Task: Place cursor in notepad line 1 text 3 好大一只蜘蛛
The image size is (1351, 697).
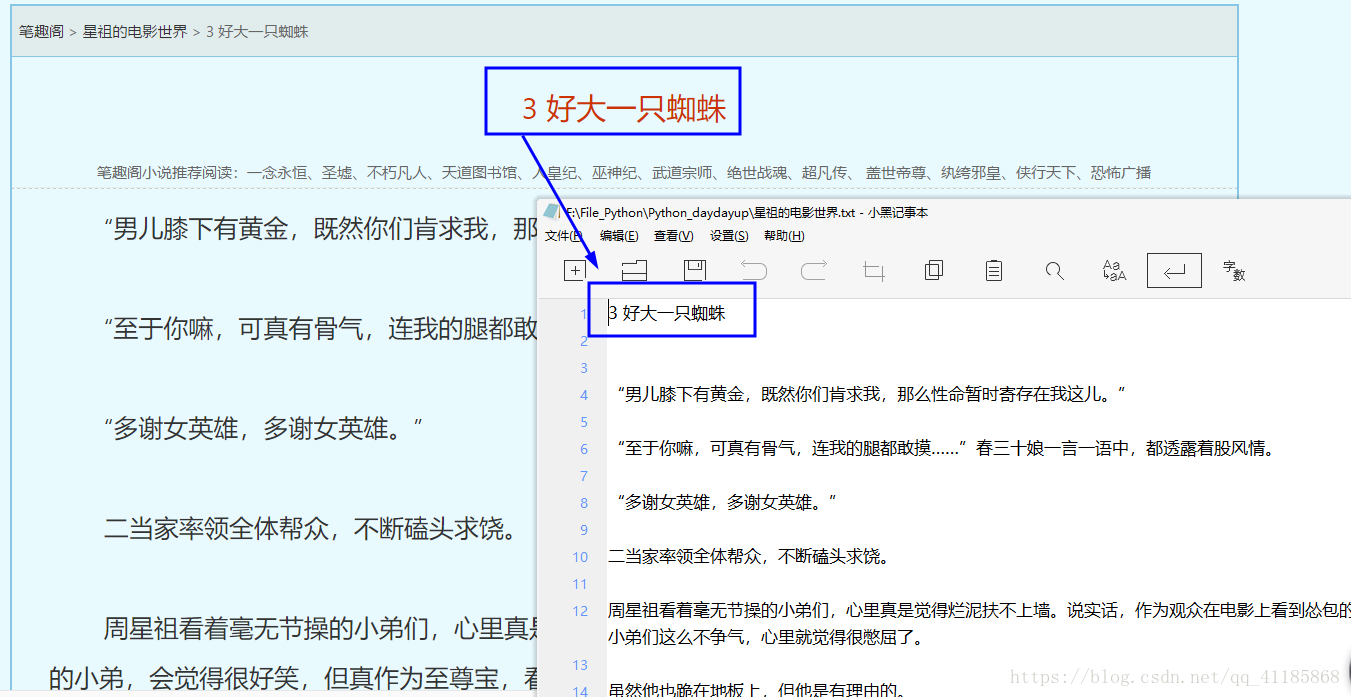Action: pos(667,313)
